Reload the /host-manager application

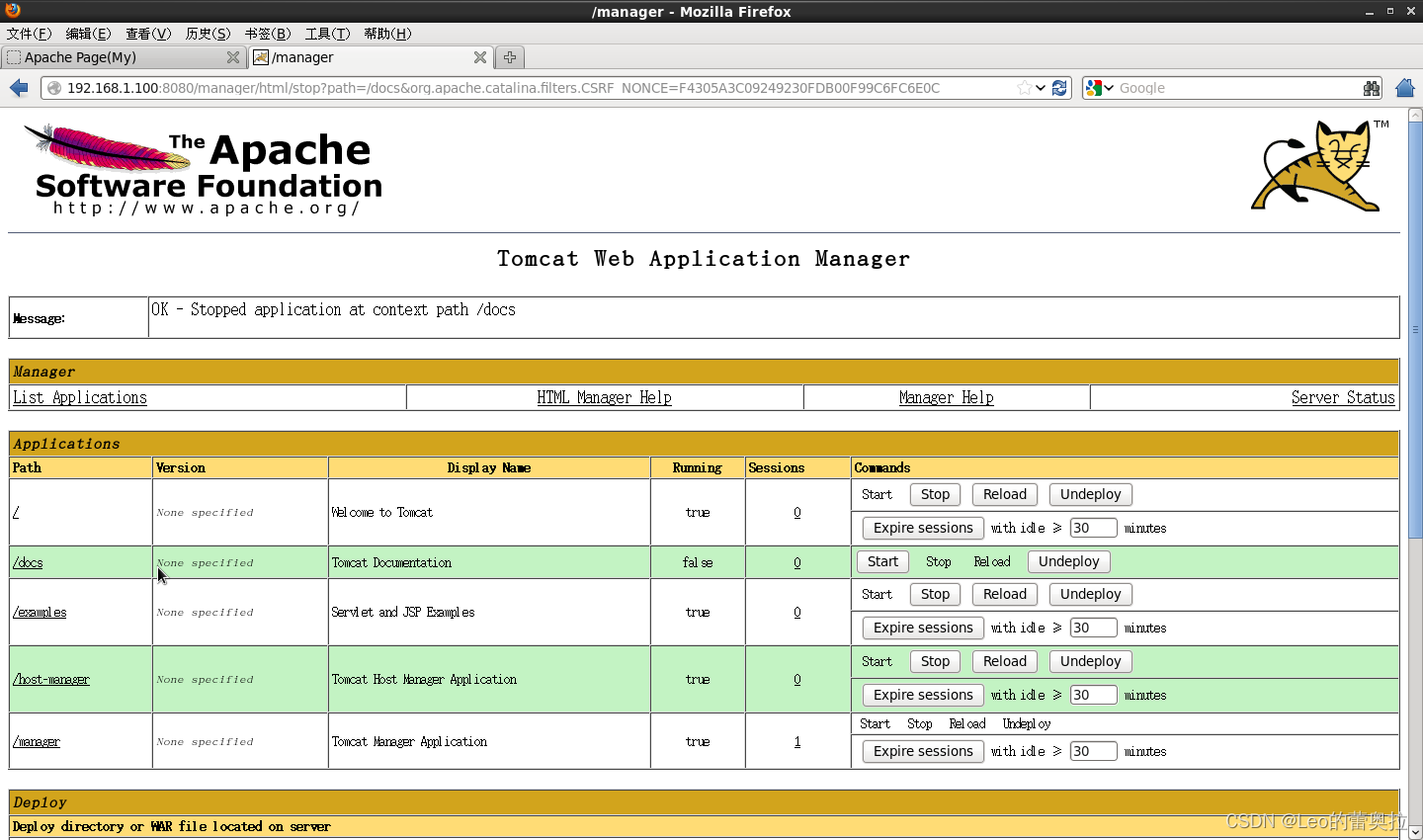(x=1005, y=661)
